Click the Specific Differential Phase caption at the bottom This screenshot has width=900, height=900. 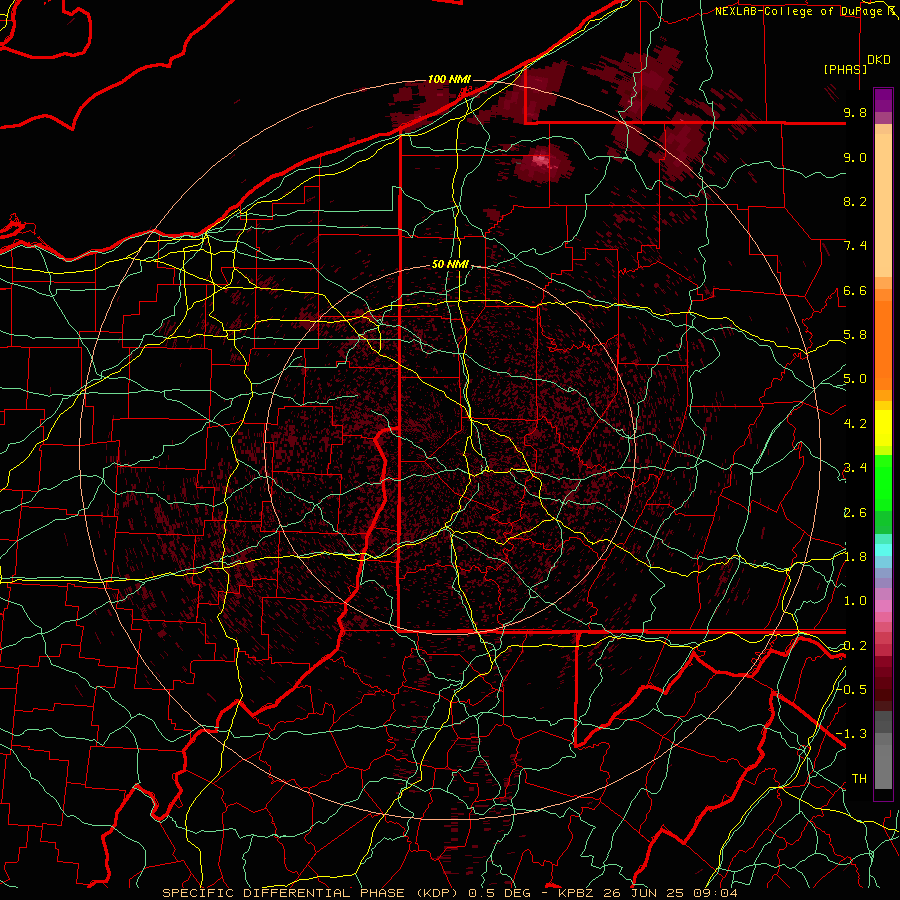click(450, 893)
